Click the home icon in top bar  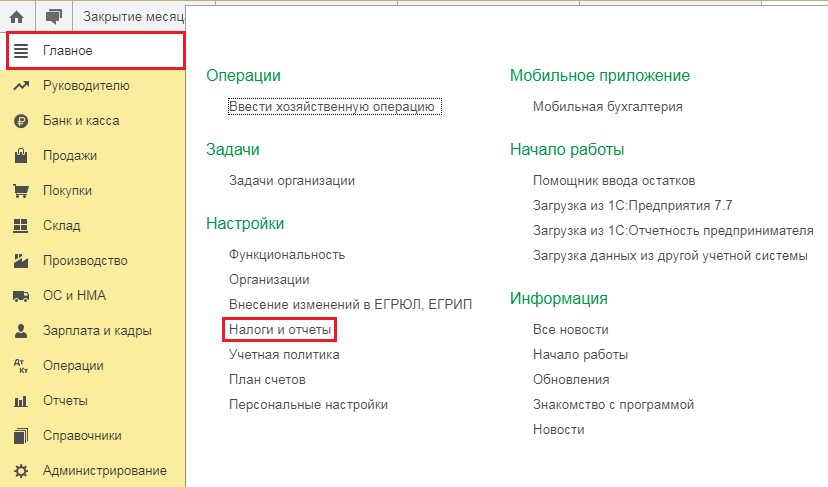[x=17, y=16]
